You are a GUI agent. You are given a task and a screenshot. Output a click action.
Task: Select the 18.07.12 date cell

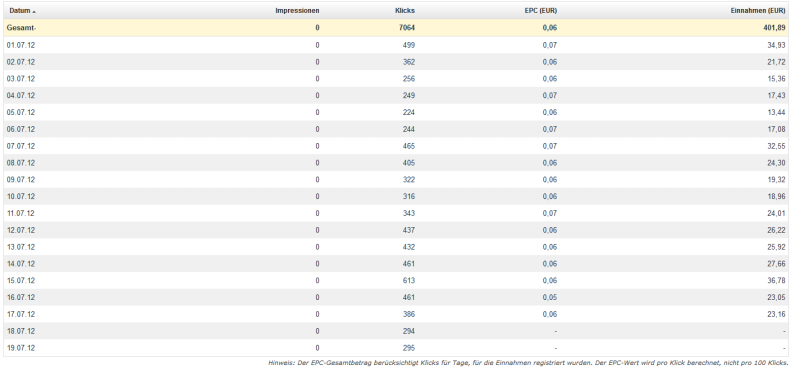point(21,331)
